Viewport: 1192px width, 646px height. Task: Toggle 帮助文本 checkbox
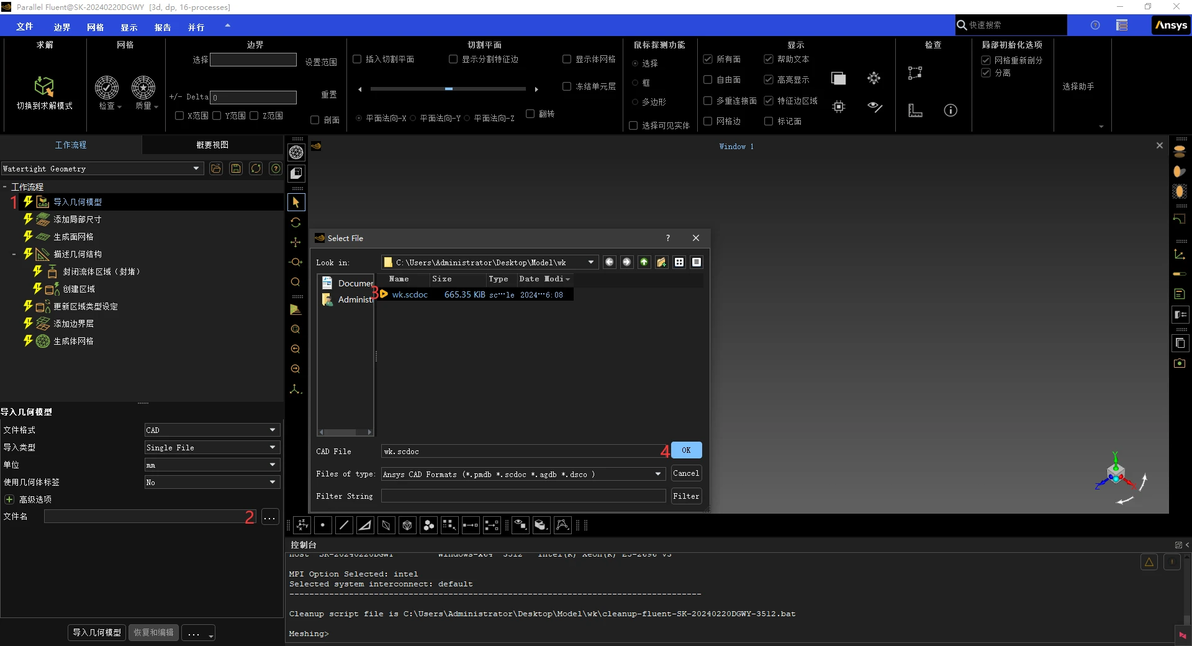point(769,59)
